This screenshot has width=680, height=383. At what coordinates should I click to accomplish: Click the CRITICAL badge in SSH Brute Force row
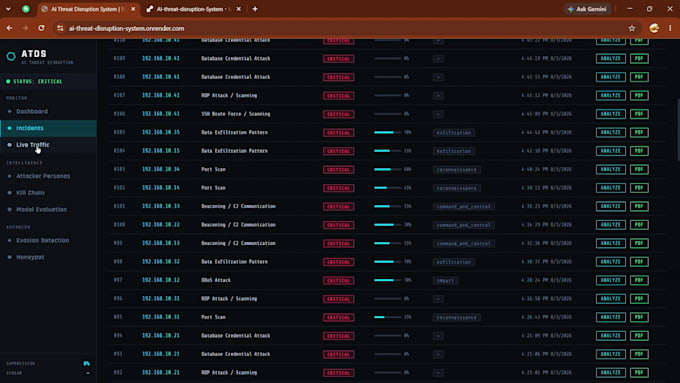click(x=339, y=114)
